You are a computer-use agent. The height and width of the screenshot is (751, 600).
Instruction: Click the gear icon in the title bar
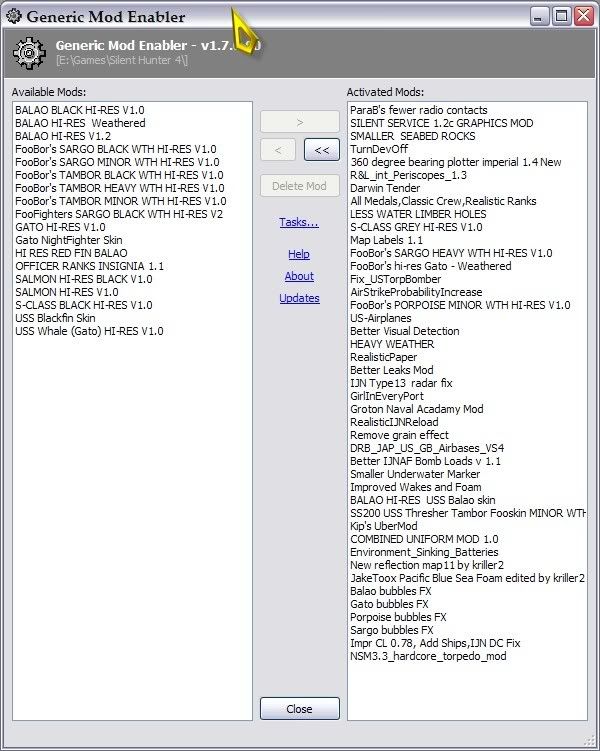(x=14, y=16)
